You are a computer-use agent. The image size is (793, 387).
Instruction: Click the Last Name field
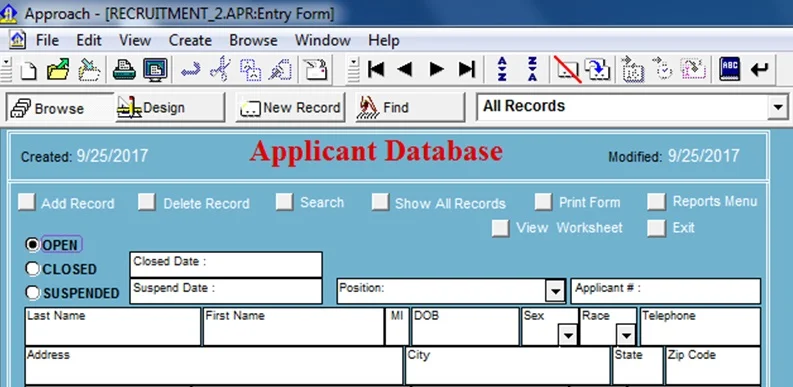(113, 327)
